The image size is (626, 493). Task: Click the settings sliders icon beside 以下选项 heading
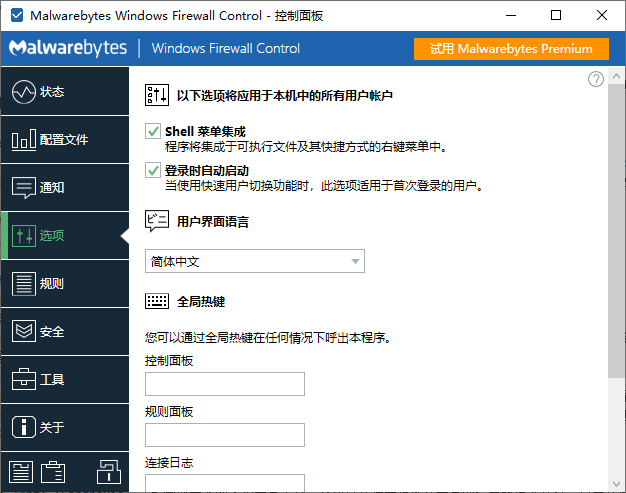click(156, 95)
